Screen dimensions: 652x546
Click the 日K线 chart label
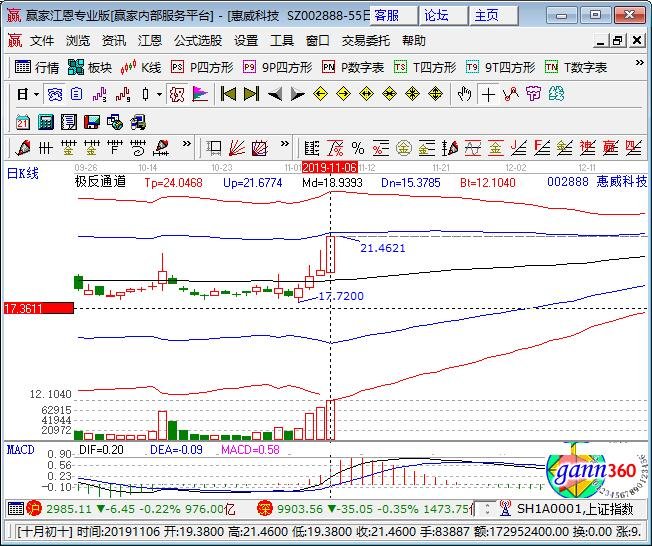tap(23, 173)
